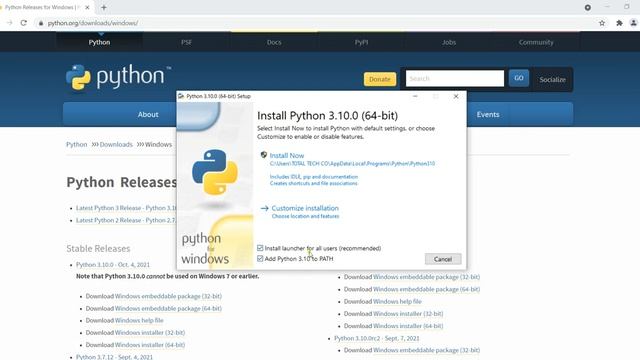640x360 pixels.
Task: Click the browser address bar URL
Action: [93, 23]
